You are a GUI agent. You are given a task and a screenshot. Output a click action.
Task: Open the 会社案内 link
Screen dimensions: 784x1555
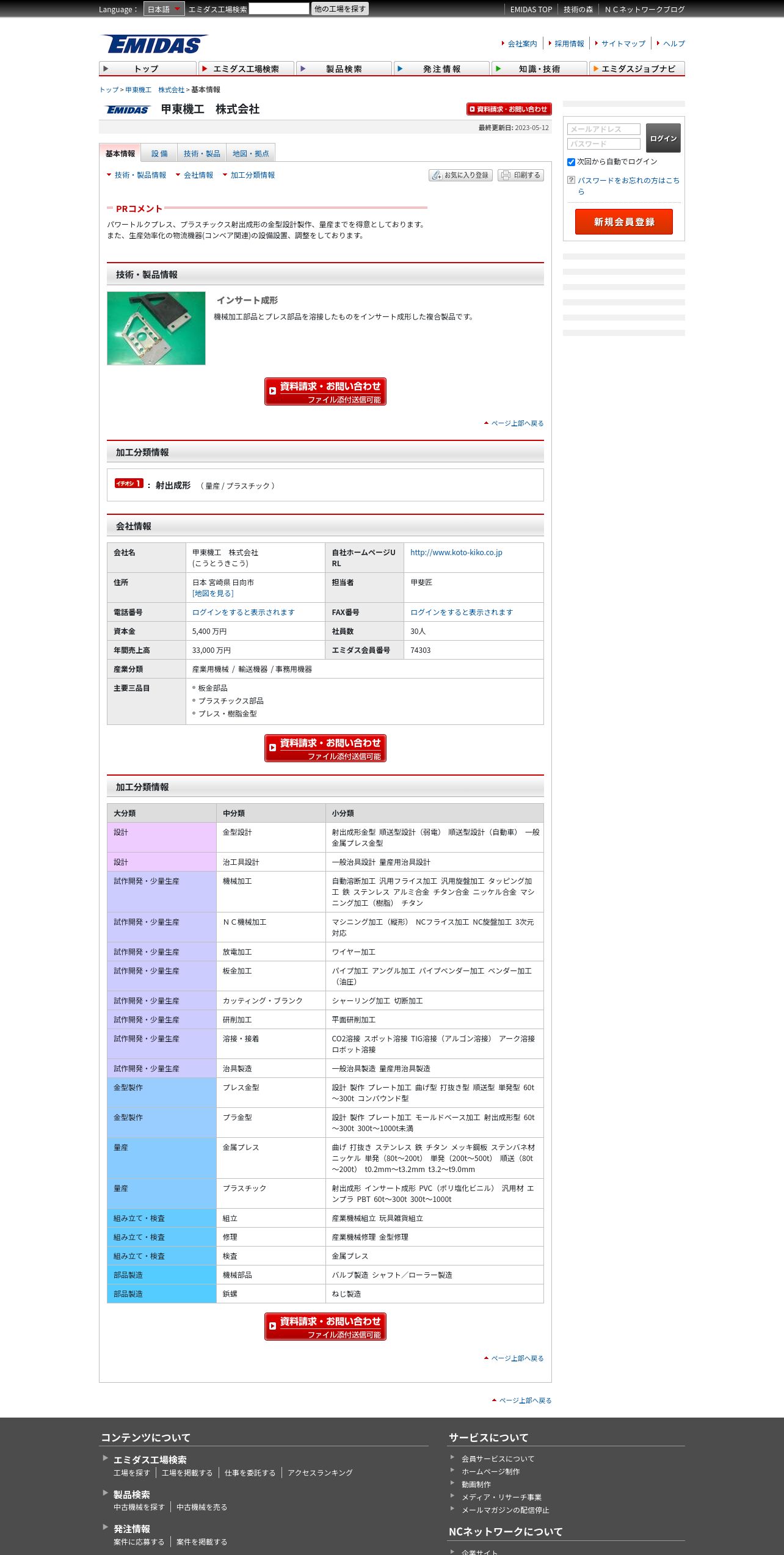[522, 43]
